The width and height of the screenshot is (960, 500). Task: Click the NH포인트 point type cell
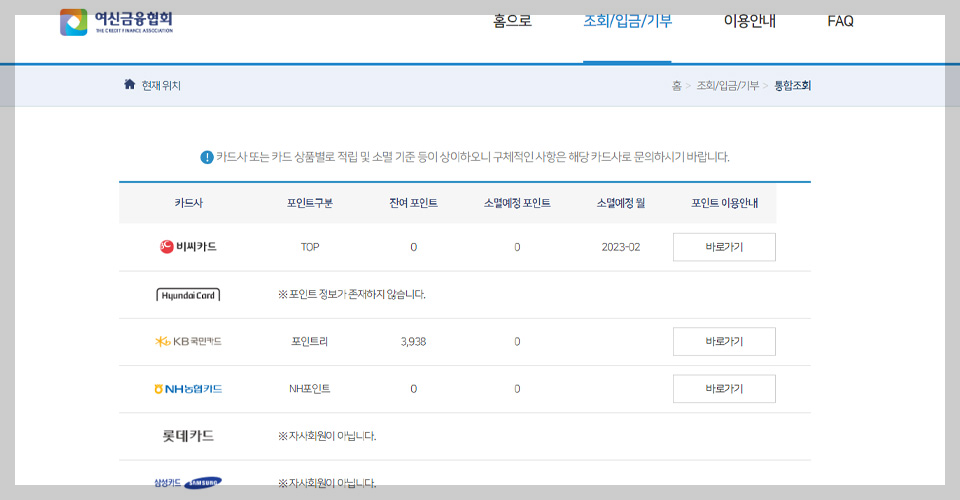point(310,389)
